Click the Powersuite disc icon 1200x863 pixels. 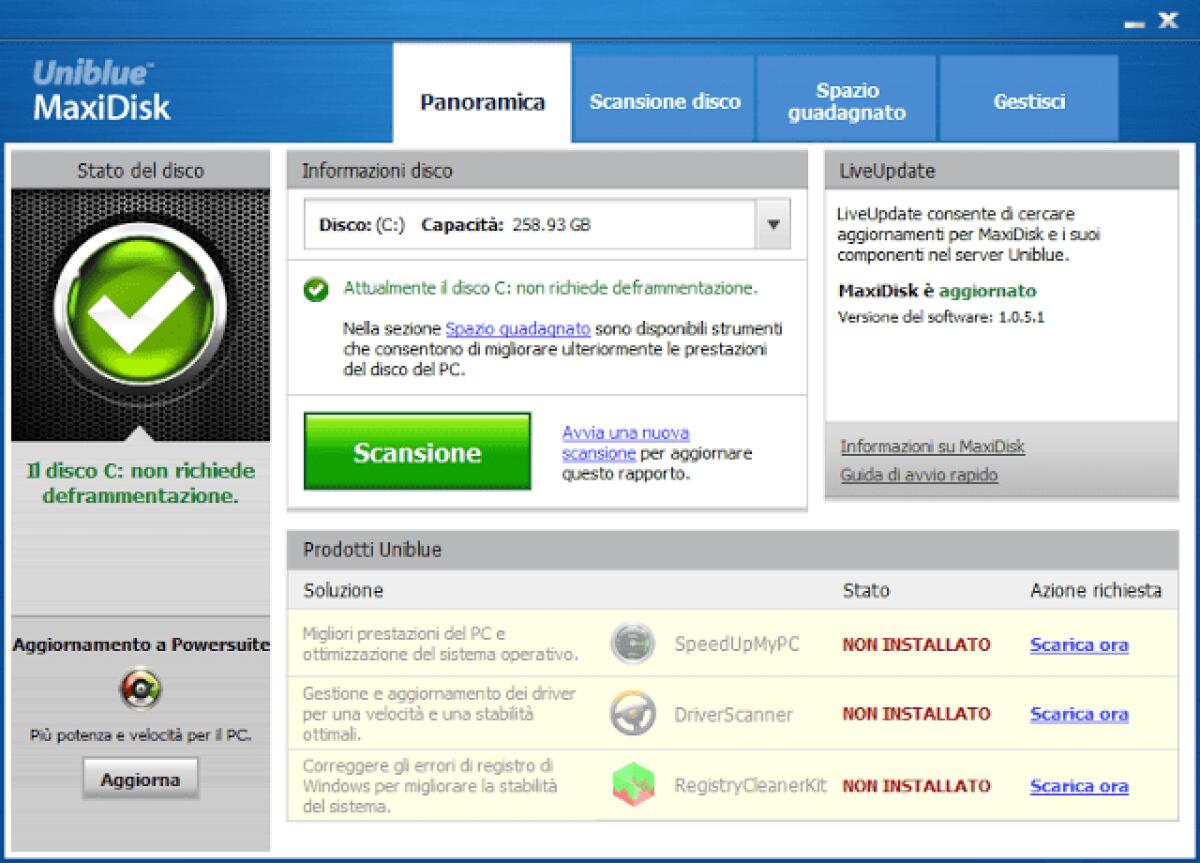coord(140,688)
